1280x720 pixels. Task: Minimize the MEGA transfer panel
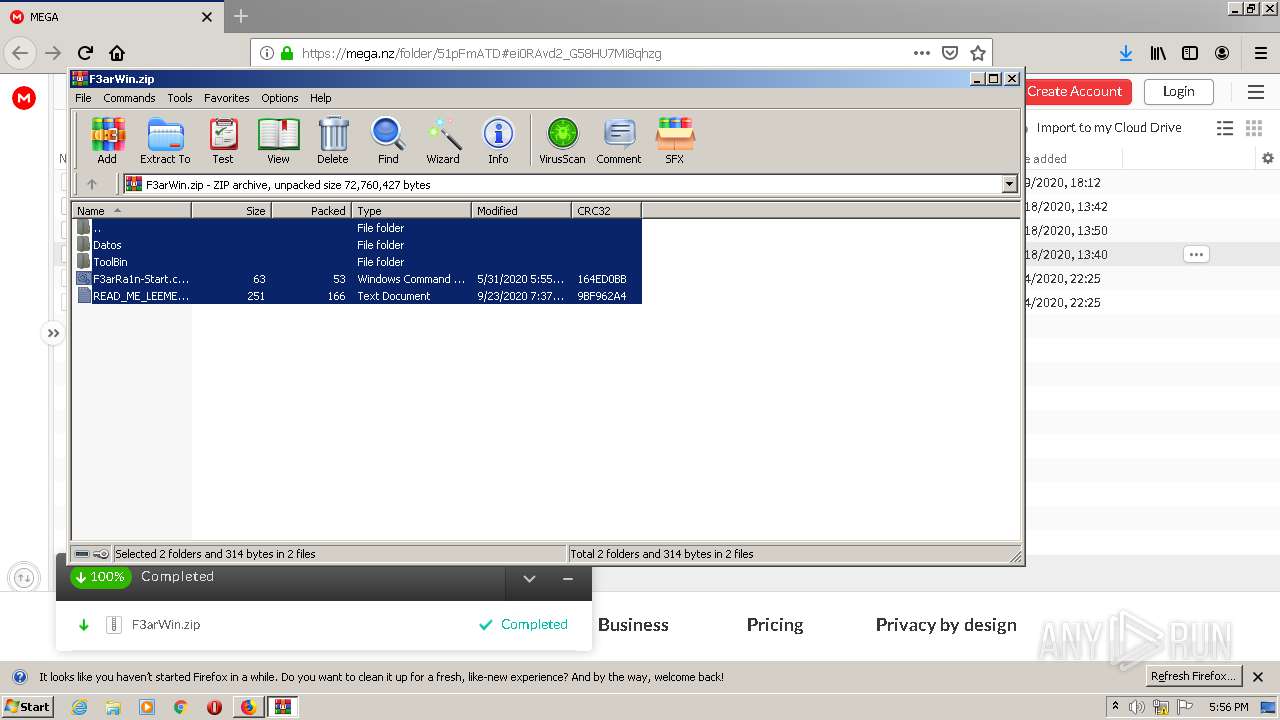(x=567, y=578)
